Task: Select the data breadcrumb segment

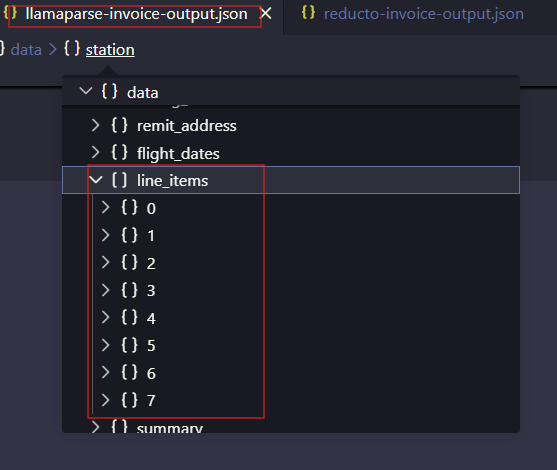Action: 26,50
